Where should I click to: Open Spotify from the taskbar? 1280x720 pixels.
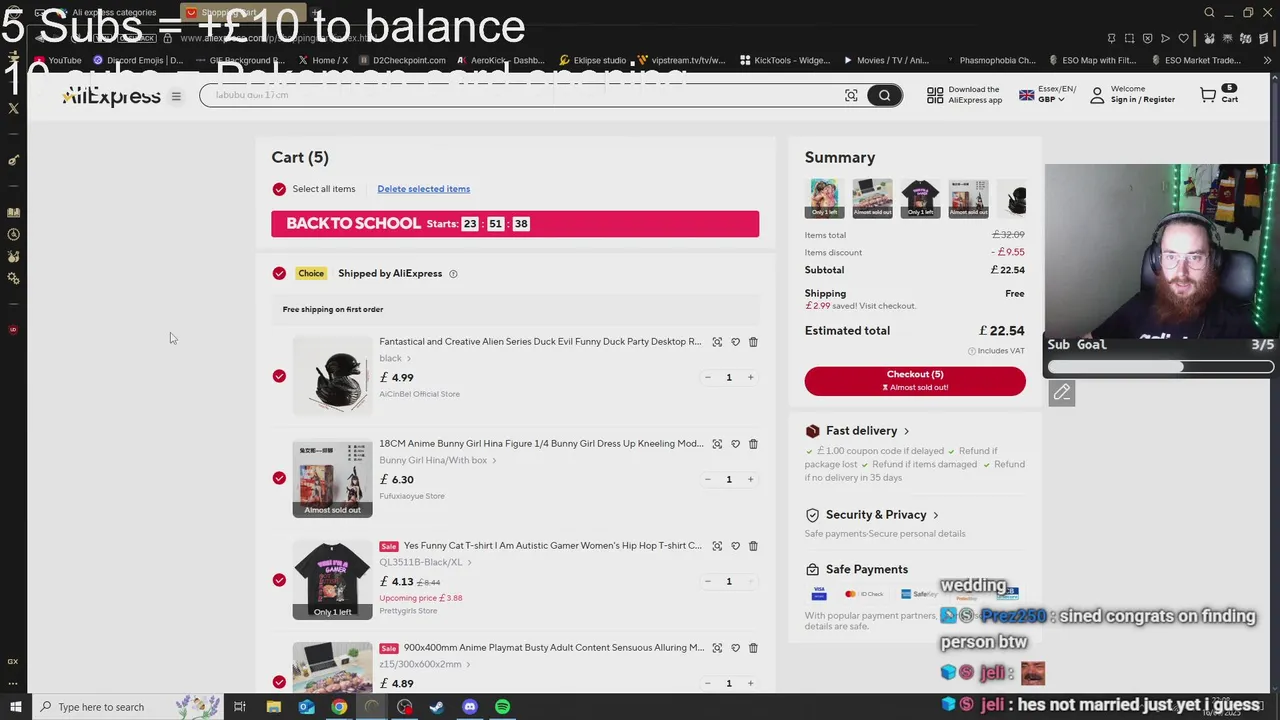tap(503, 707)
